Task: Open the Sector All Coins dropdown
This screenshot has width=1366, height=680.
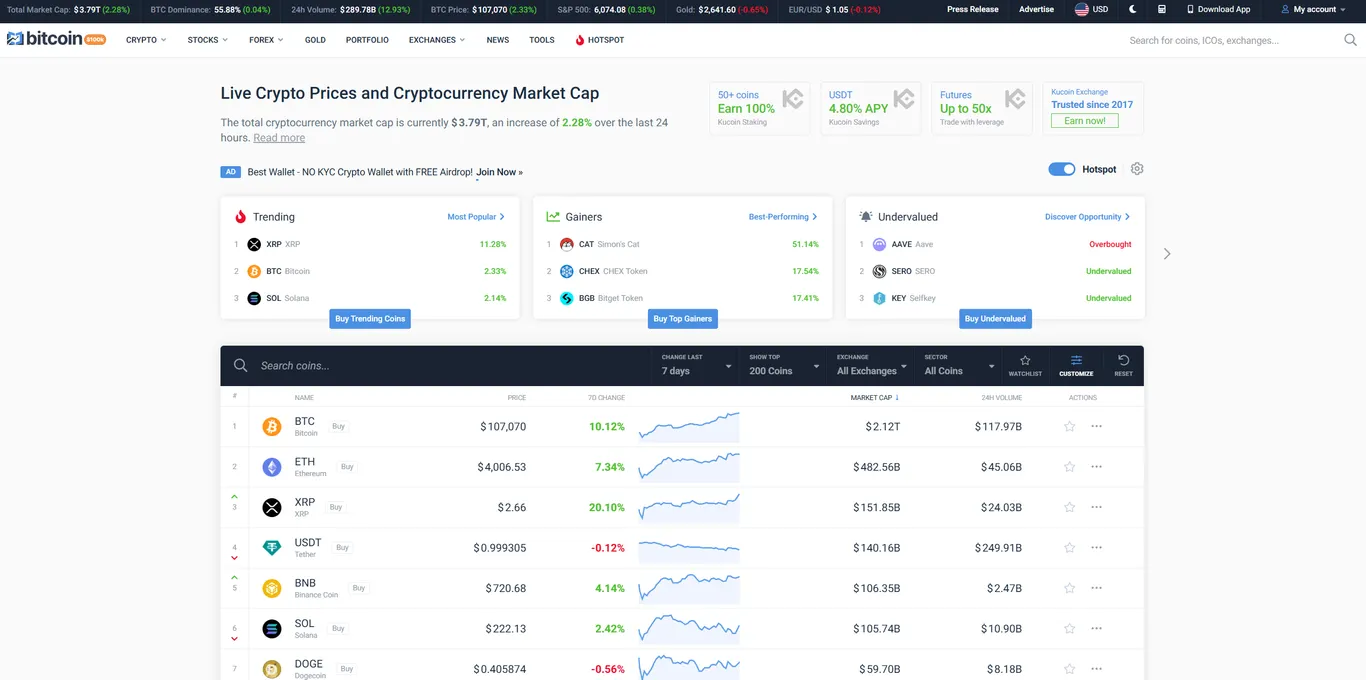Action: tap(960, 365)
